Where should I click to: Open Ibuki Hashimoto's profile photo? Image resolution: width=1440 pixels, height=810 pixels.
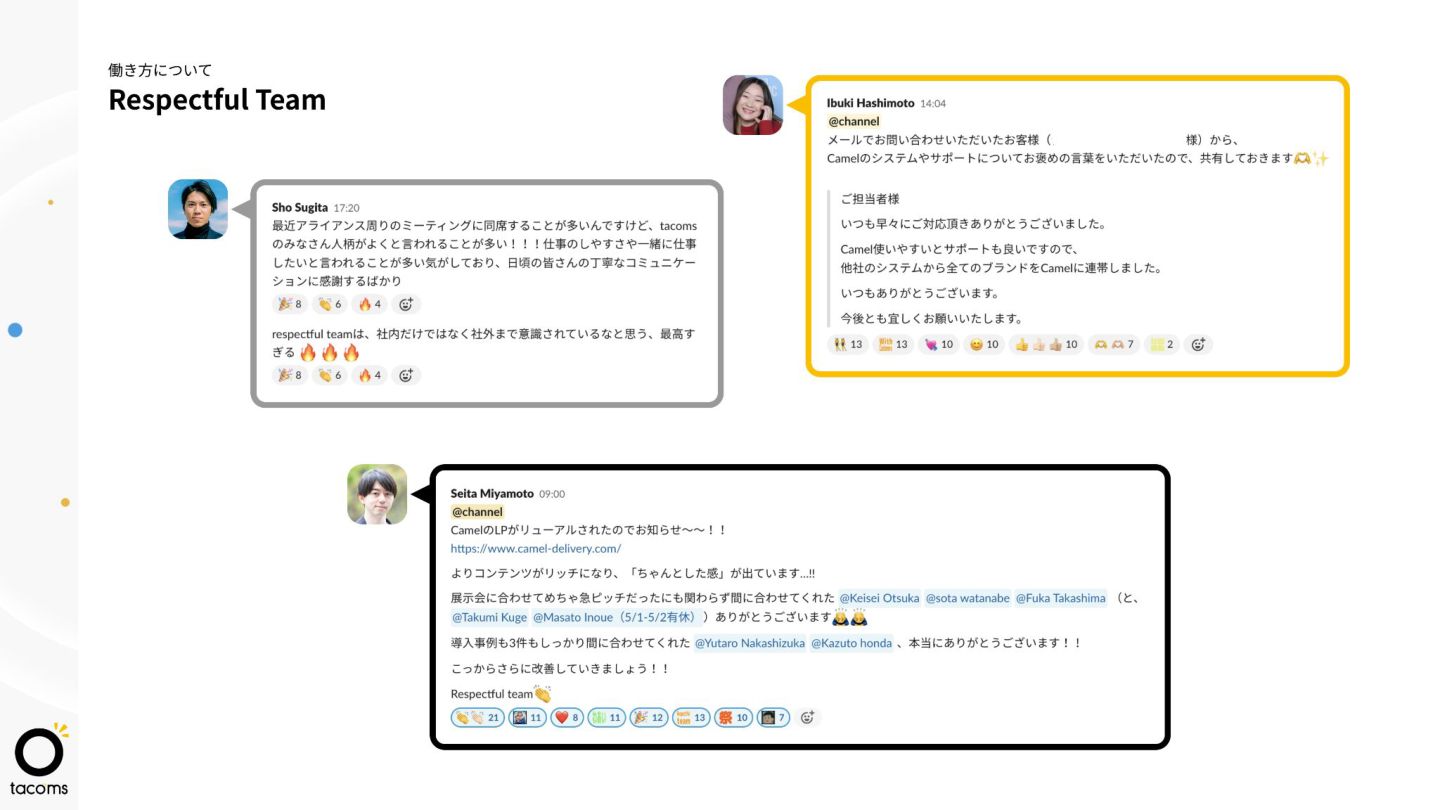[753, 105]
